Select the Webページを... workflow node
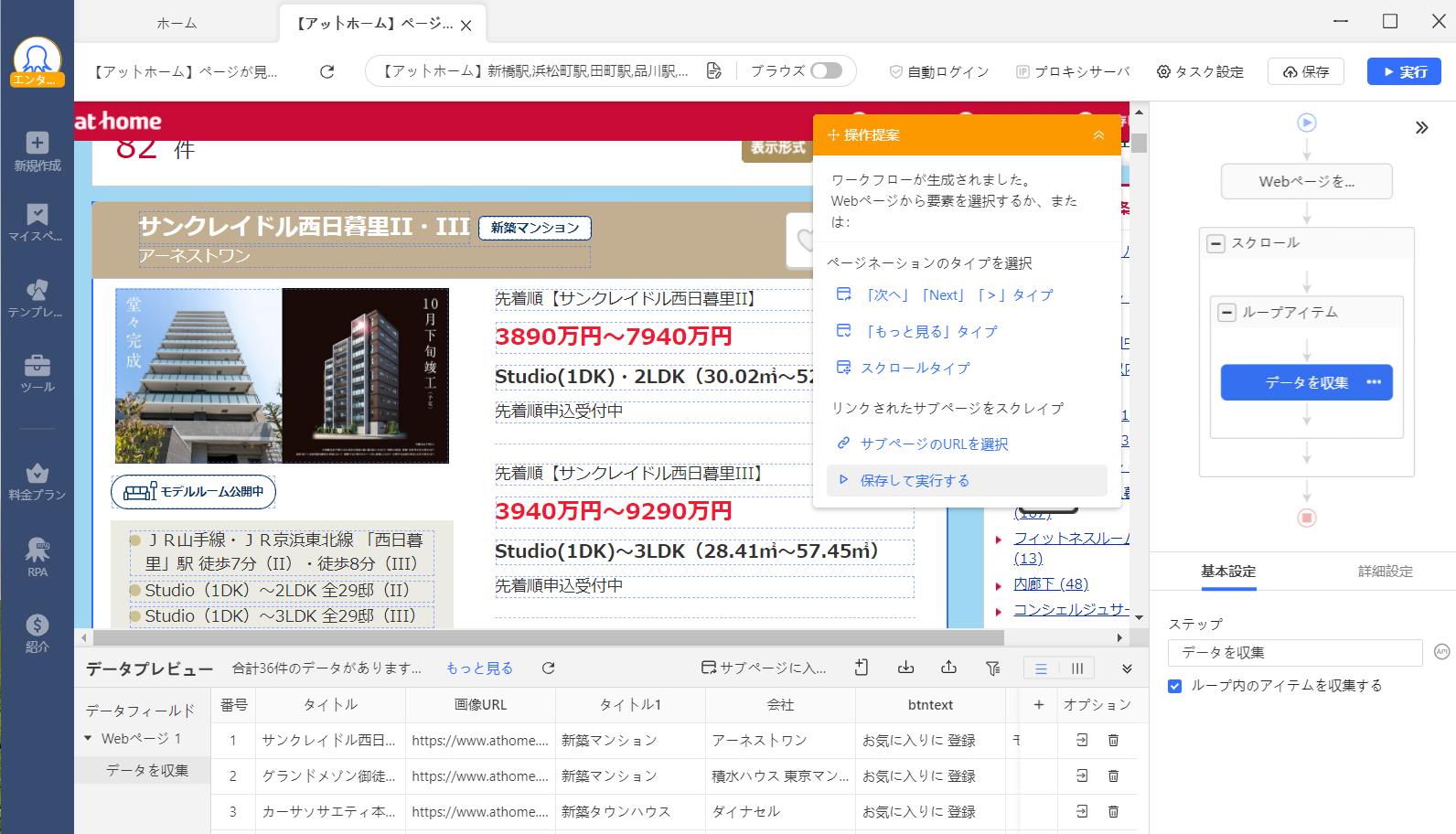 (1307, 181)
